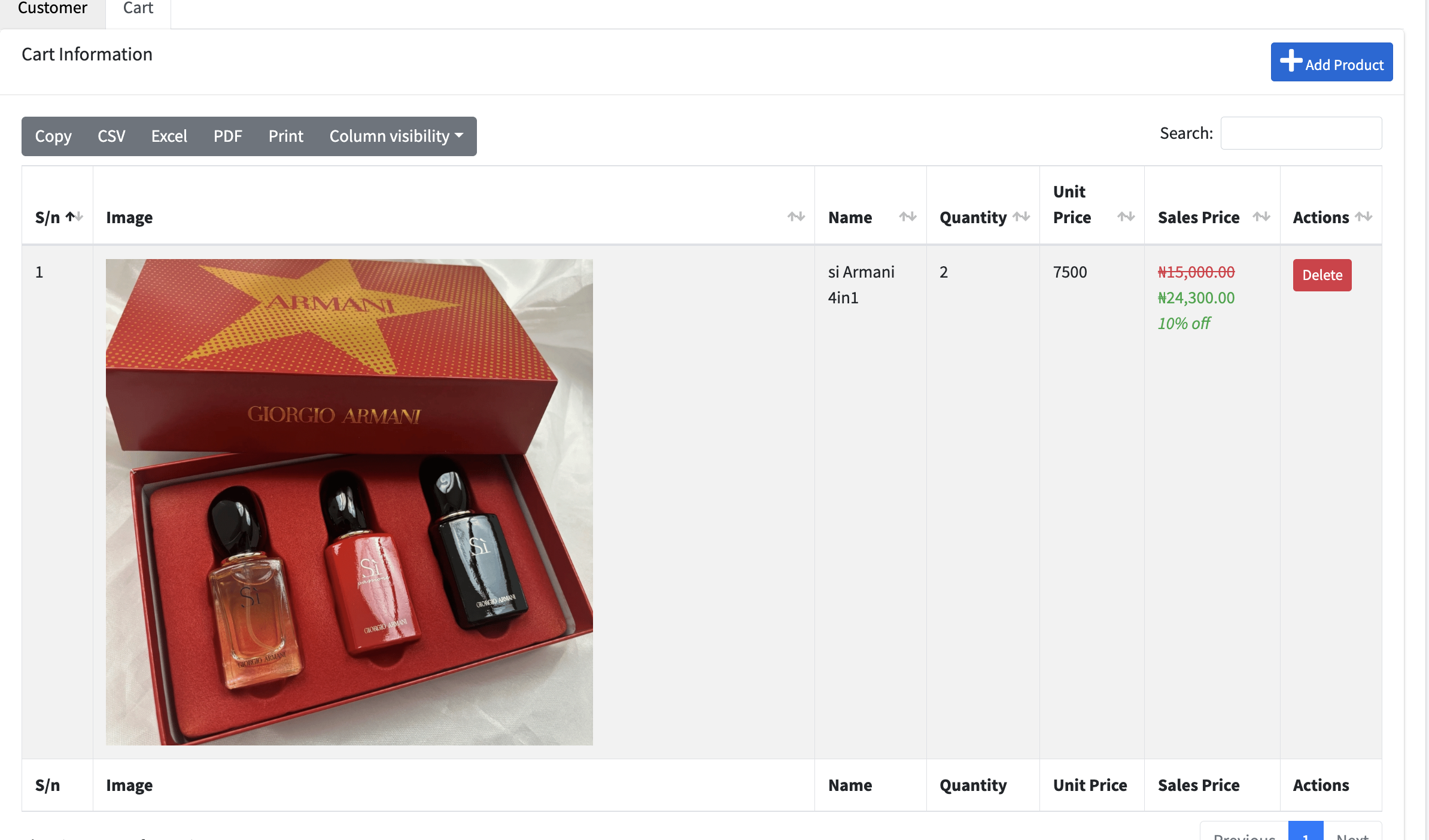Export table with the Copy button

[x=53, y=136]
